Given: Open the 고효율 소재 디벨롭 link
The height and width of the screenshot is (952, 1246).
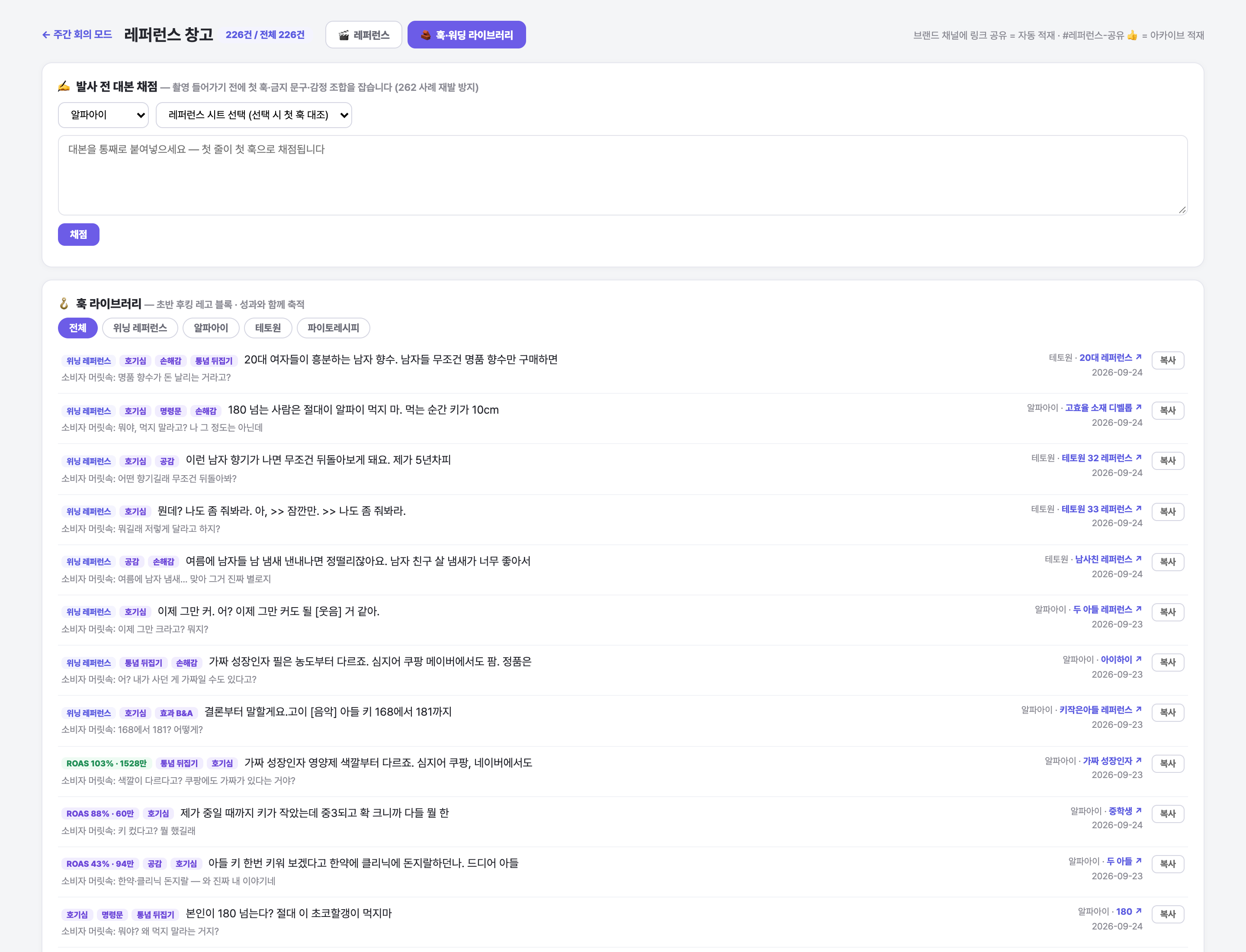Looking at the screenshot, I should click(x=1103, y=408).
